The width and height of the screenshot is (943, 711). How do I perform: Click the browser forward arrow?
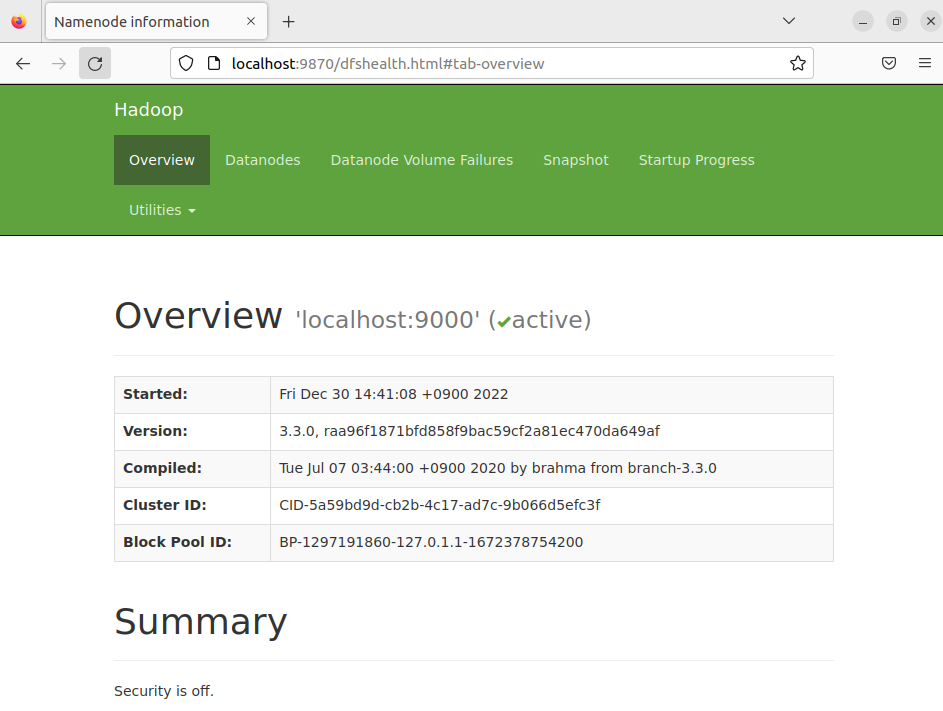click(59, 63)
